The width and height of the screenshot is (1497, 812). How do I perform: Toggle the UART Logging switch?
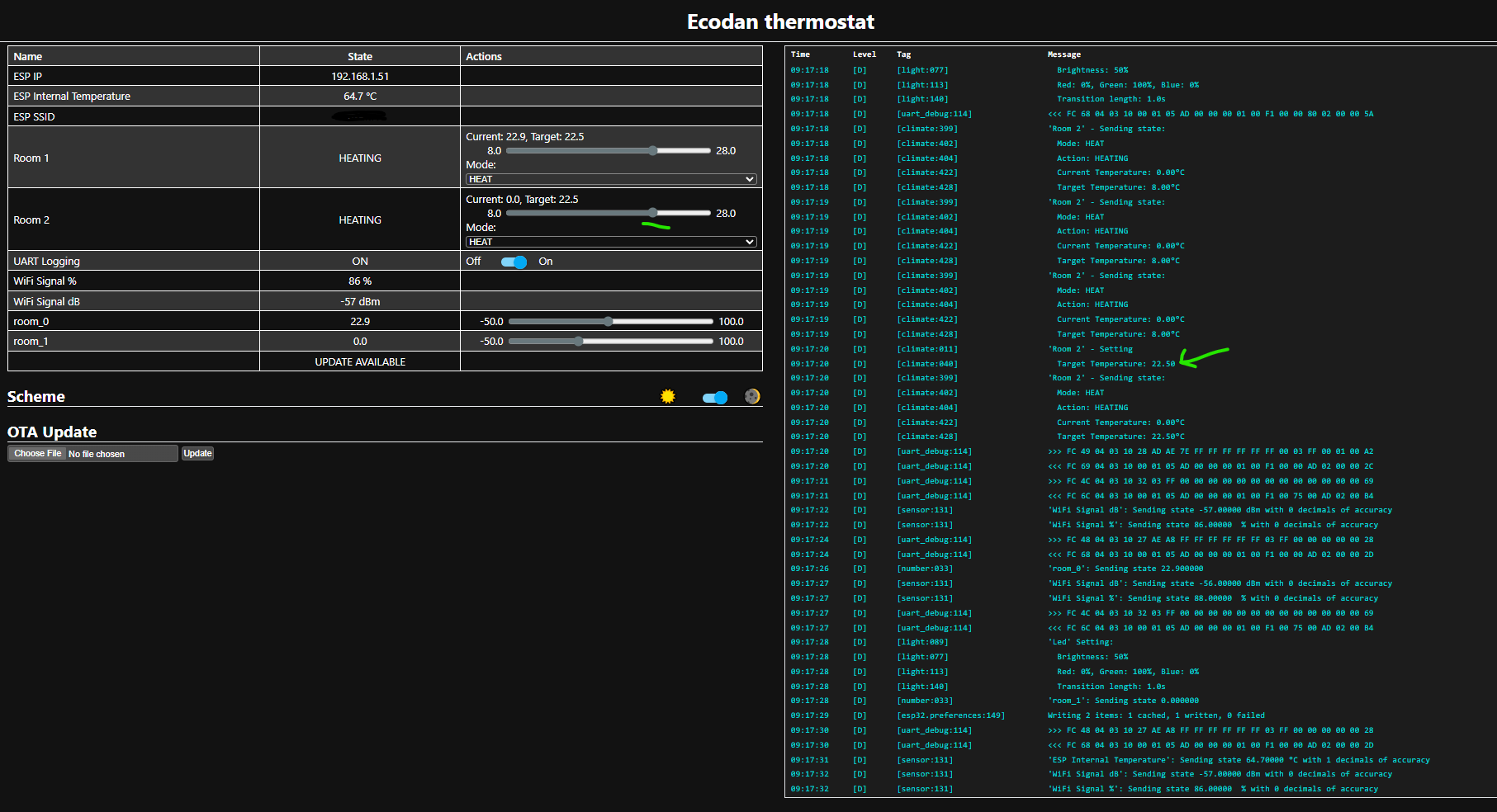coord(514,262)
